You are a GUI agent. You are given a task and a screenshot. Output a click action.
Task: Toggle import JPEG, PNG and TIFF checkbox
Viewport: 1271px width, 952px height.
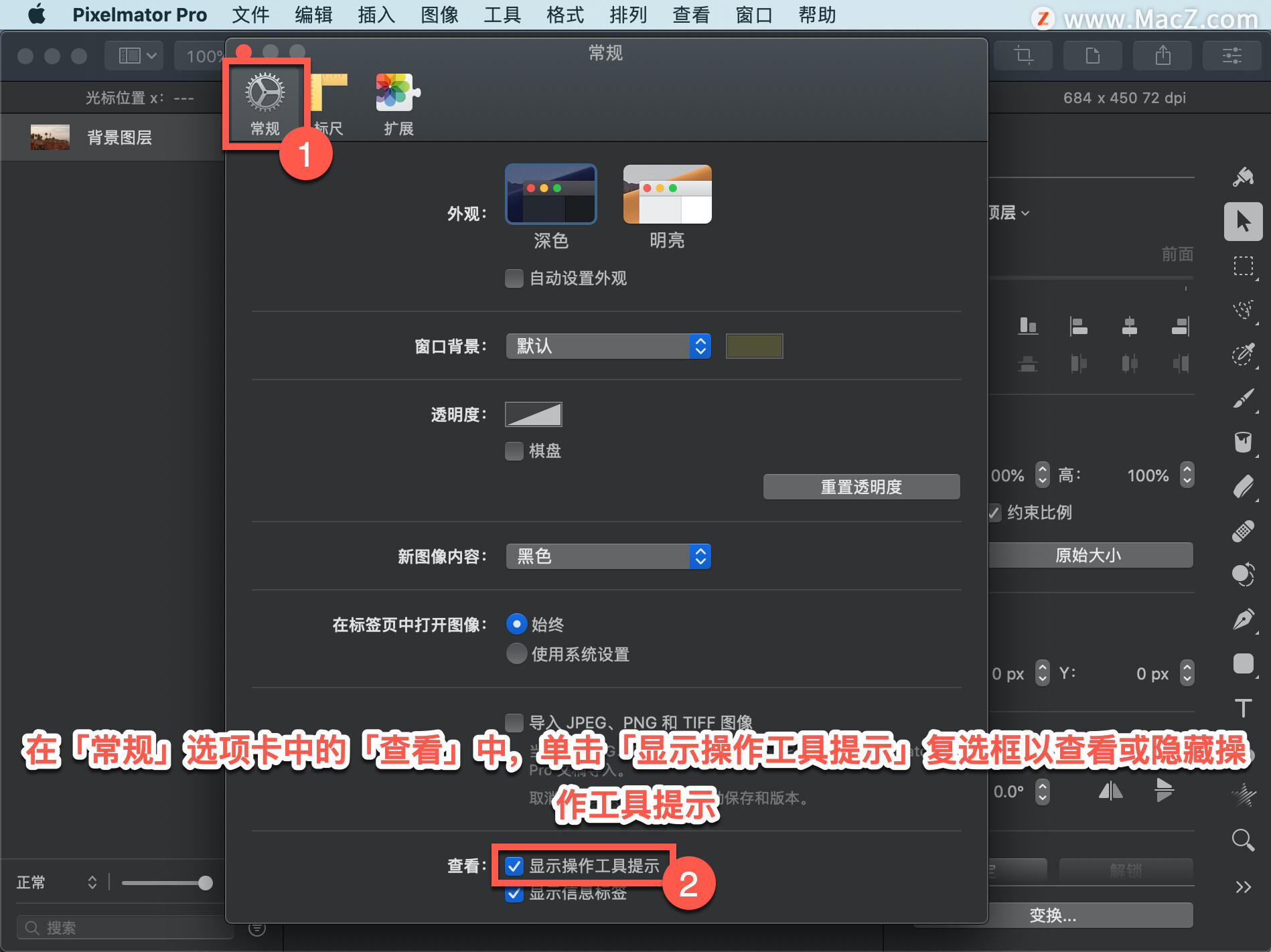[514, 723]
